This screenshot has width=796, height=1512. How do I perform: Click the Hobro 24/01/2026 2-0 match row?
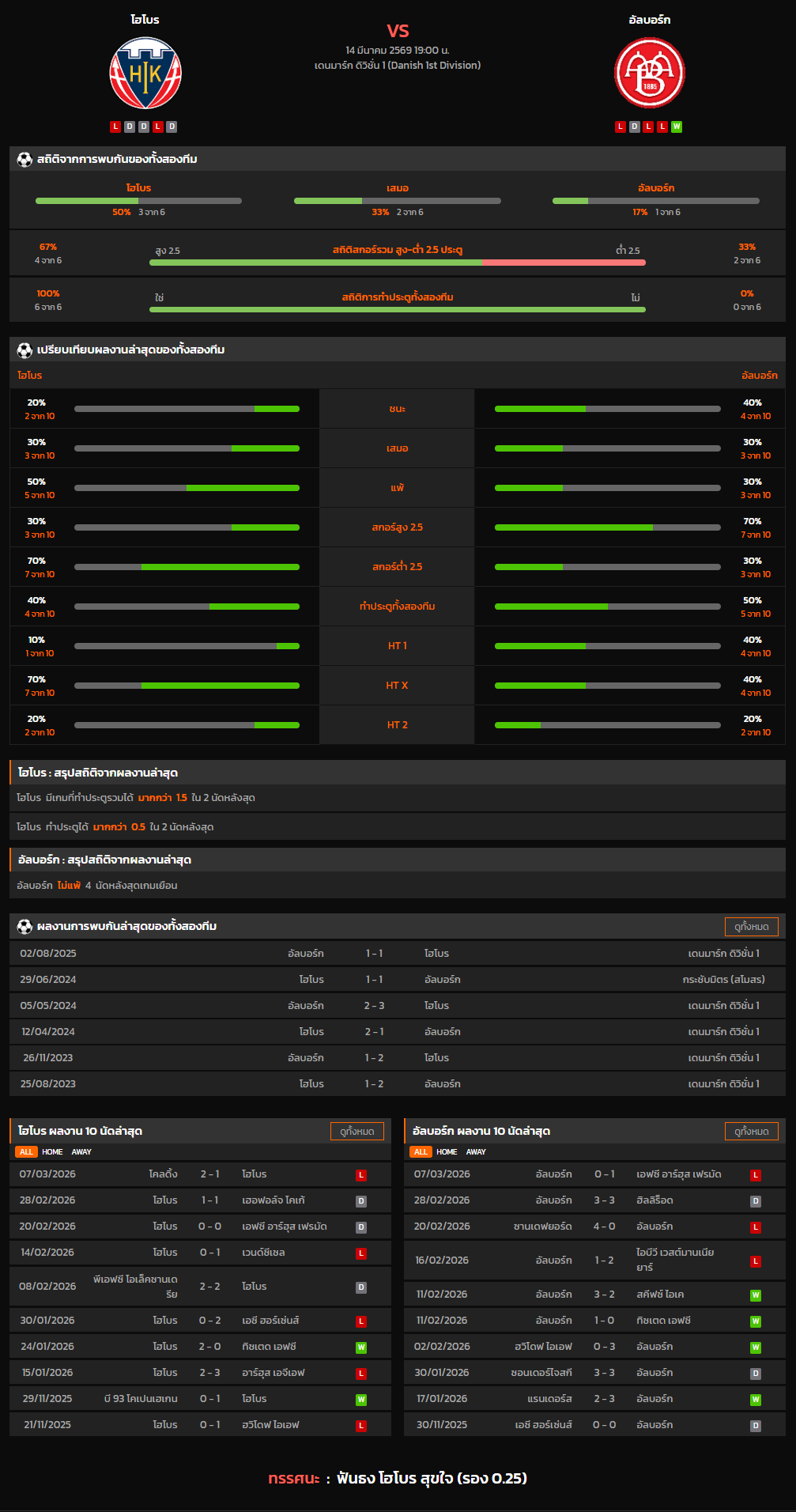[x=200, y=1347]
